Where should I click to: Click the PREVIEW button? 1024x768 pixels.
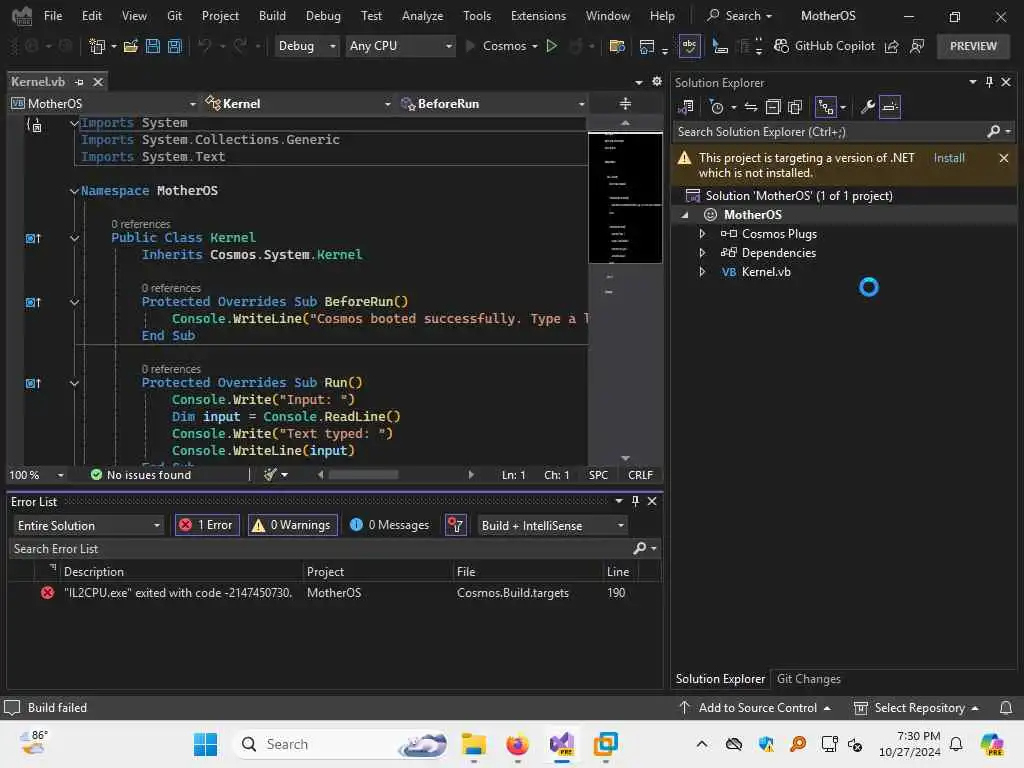coord(972,46)
